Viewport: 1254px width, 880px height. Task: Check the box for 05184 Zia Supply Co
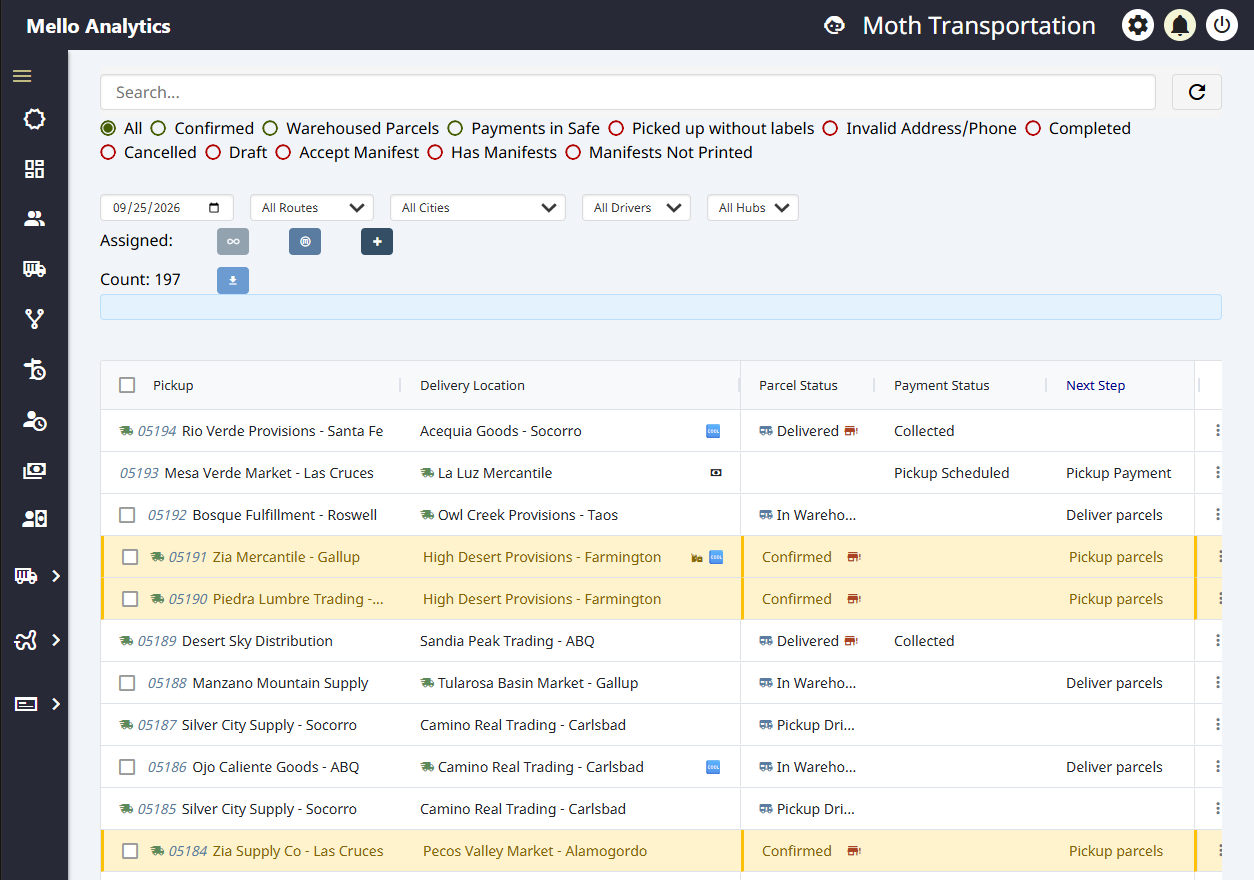tap(130, 851)
